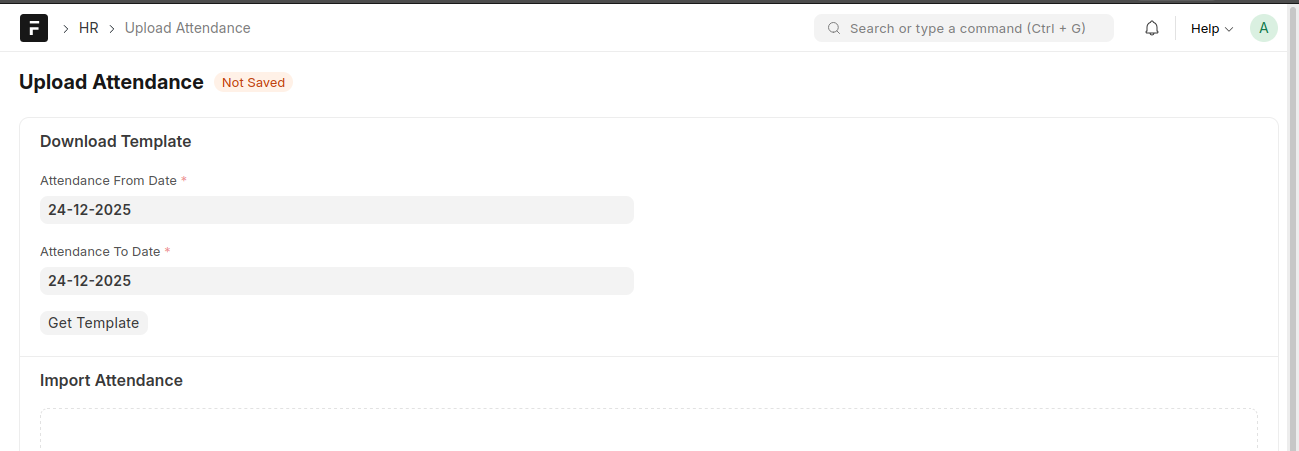The height and width of the screenshot is (451, 1299).
Task: Click the Attendance From Date label
Action: [108, 181]
